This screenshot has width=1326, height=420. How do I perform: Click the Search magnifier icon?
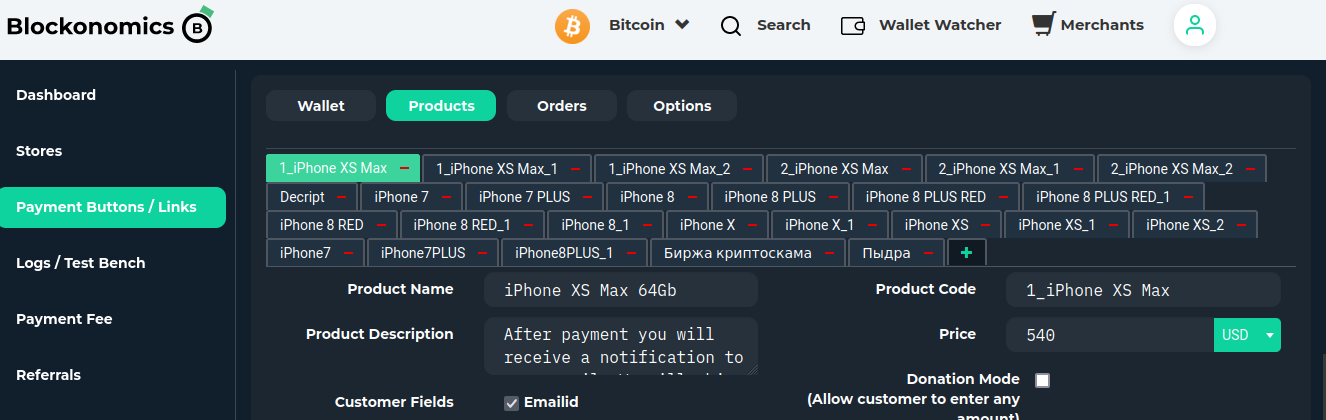[x=731, y=25]
